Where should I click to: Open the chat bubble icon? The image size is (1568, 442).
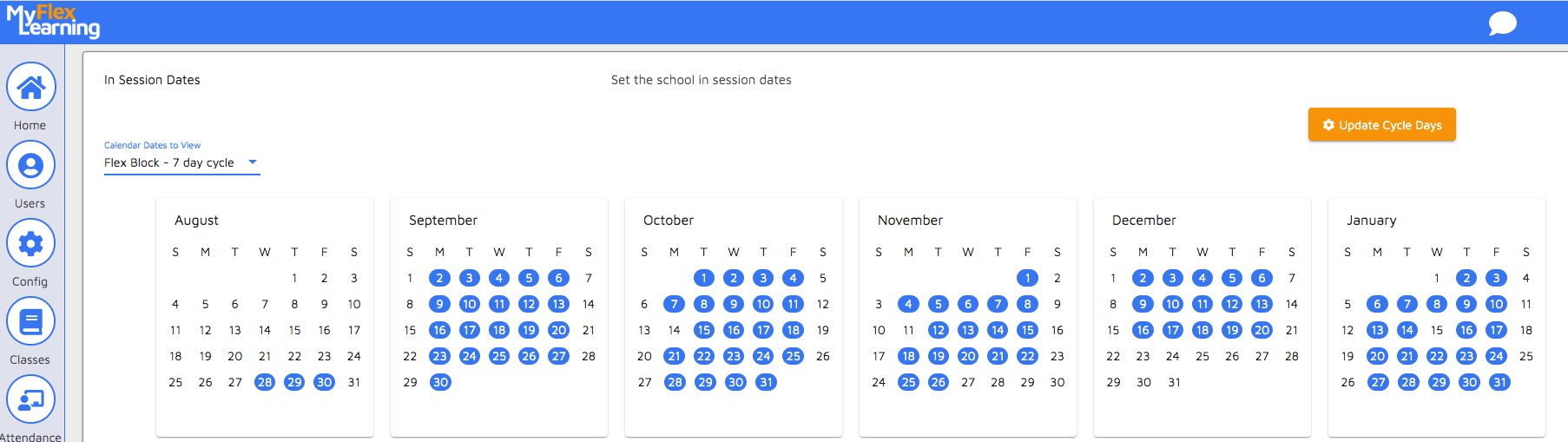[x=1502, y=23]
